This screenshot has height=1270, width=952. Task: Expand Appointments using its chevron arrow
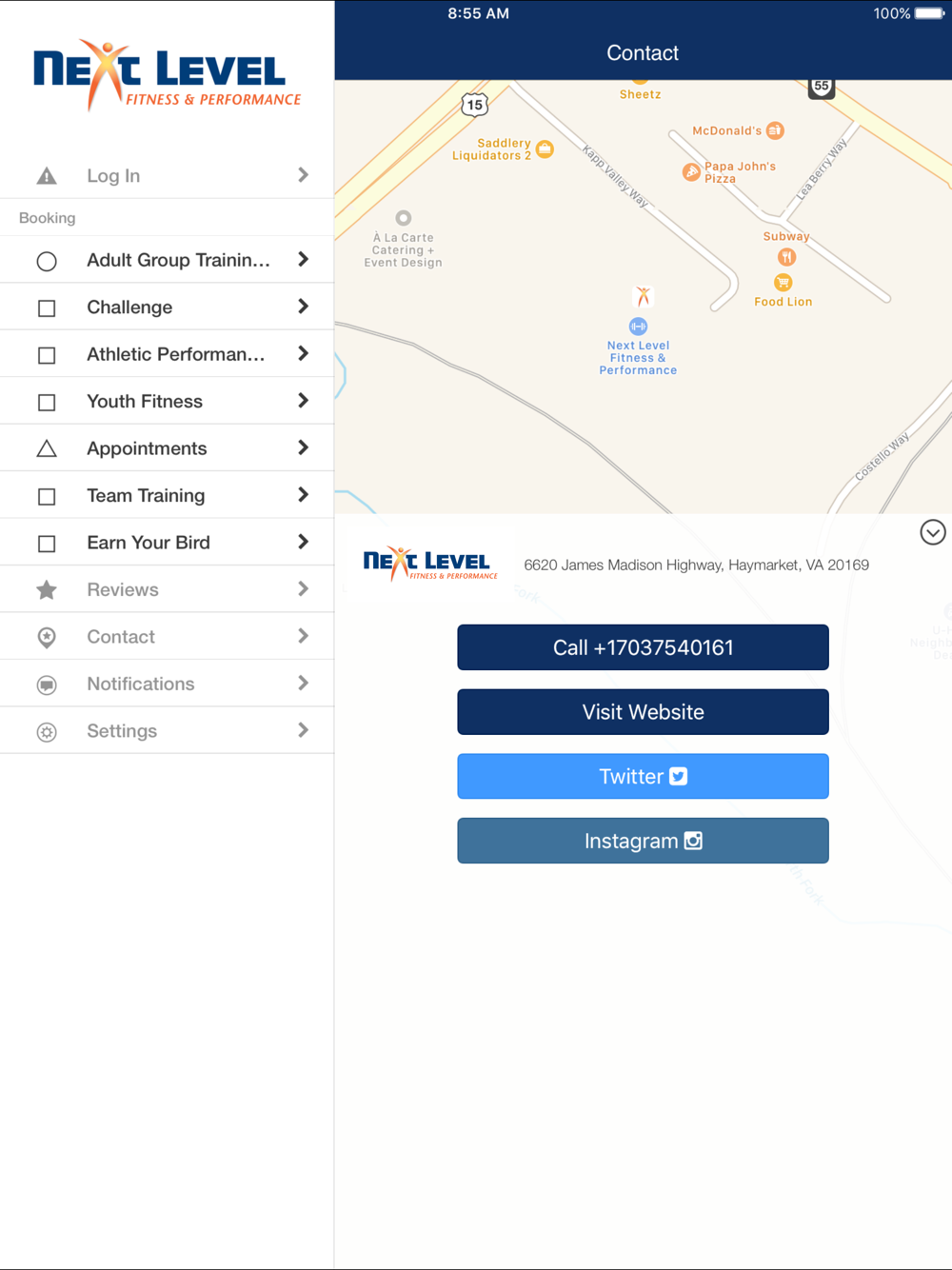point(303,447)
